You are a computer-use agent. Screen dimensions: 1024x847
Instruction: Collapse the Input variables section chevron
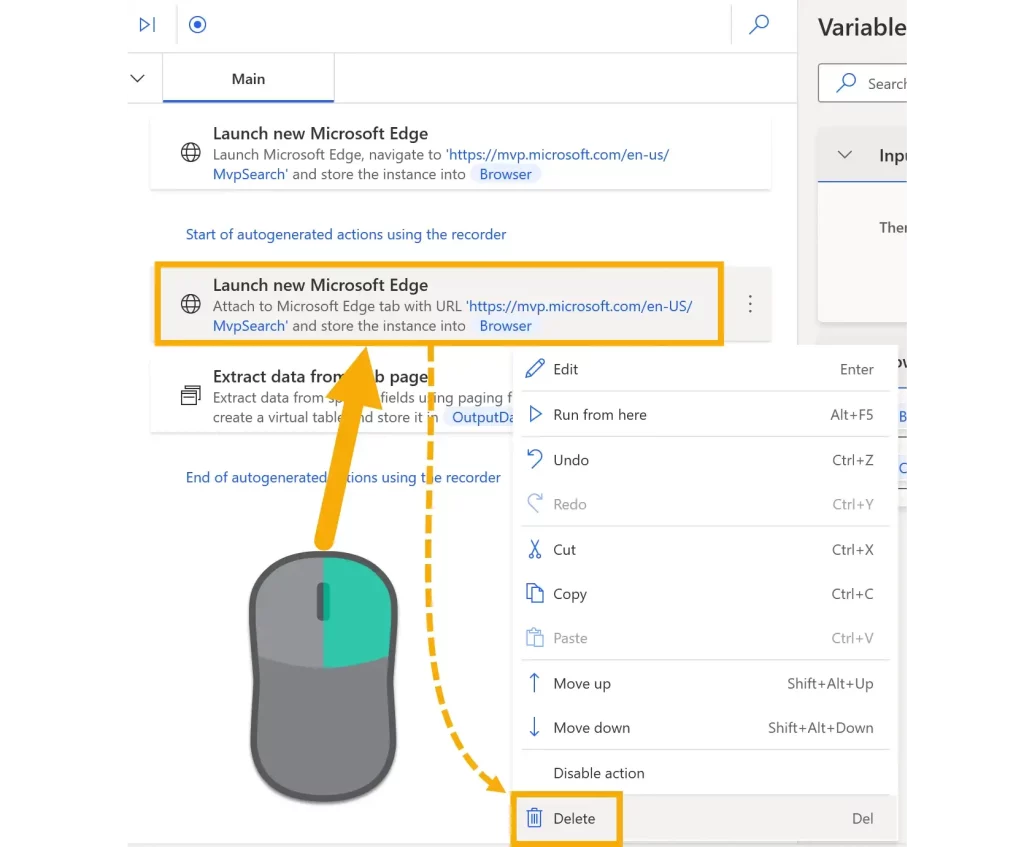[845, 155]
